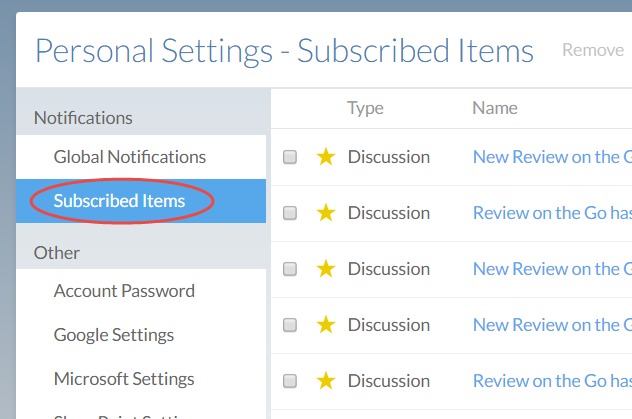Open the first row's New Review link

pyautogui.click(x=551, y=157)
